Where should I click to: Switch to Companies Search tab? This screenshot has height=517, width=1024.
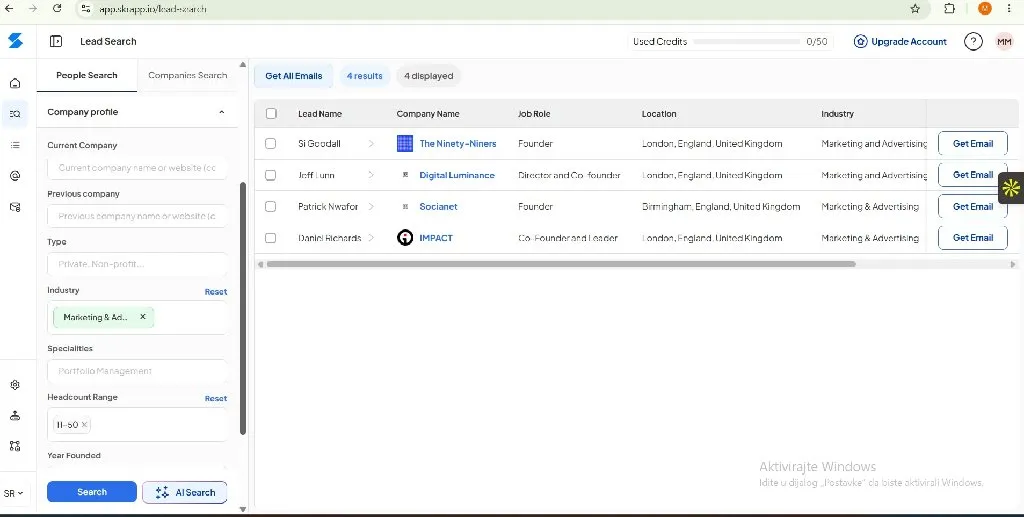click(187, 75)
